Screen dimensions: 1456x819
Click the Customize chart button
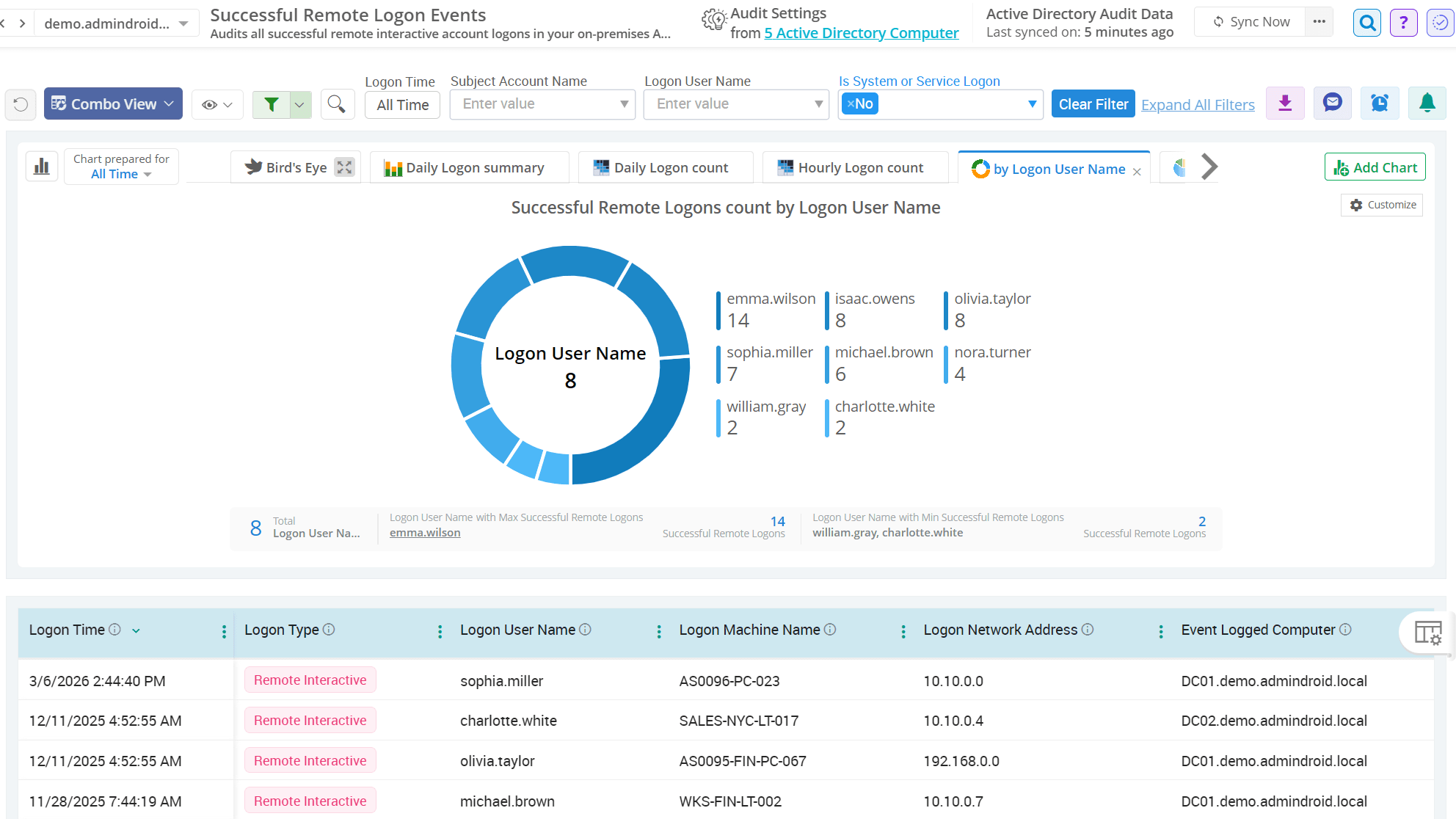1383,205
